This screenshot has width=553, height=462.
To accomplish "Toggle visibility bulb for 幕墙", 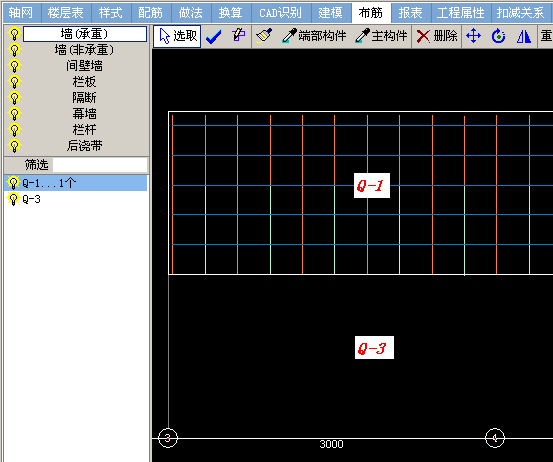I will coord(14,114).
